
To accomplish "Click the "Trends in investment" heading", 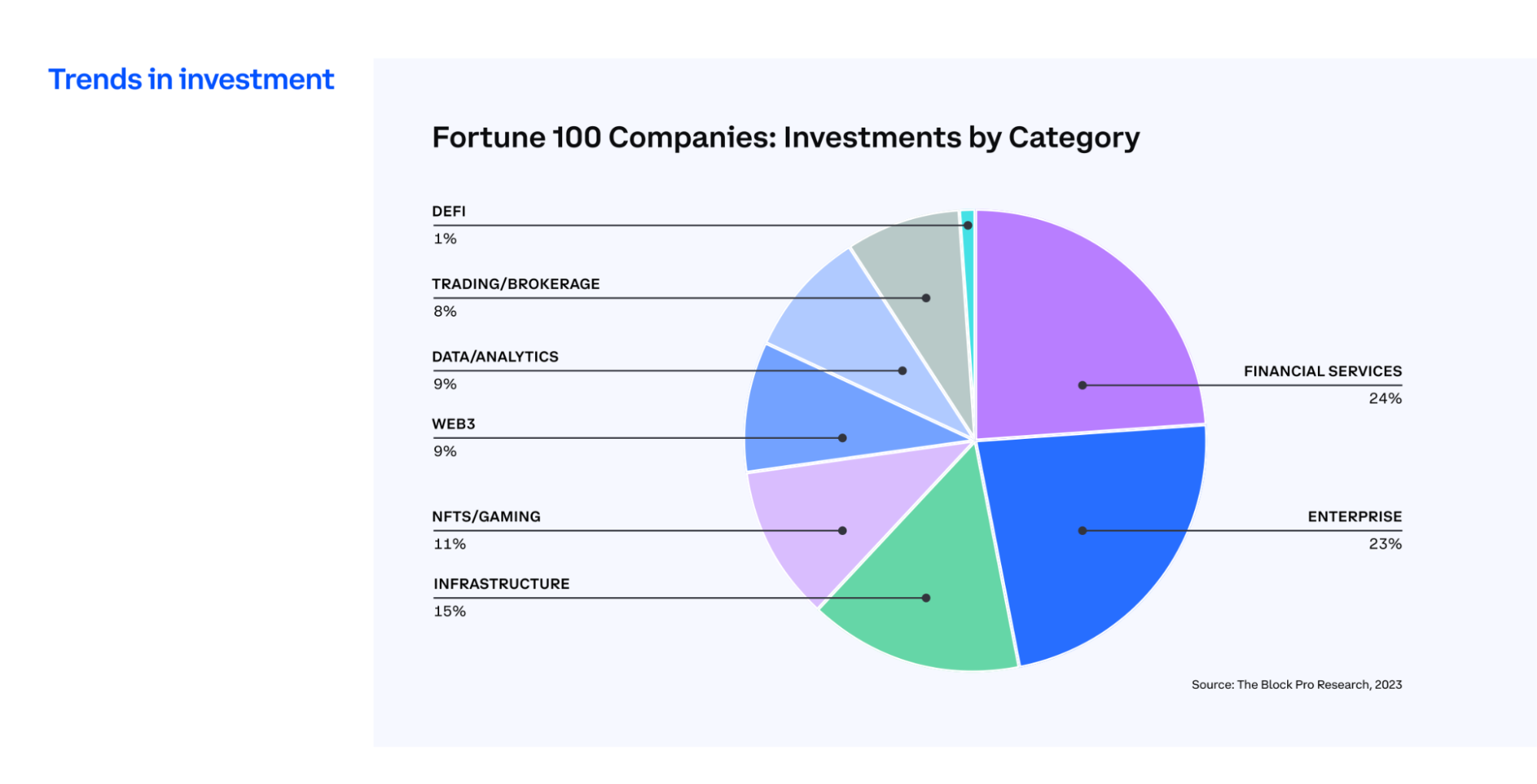I will [x=191, y=80].
